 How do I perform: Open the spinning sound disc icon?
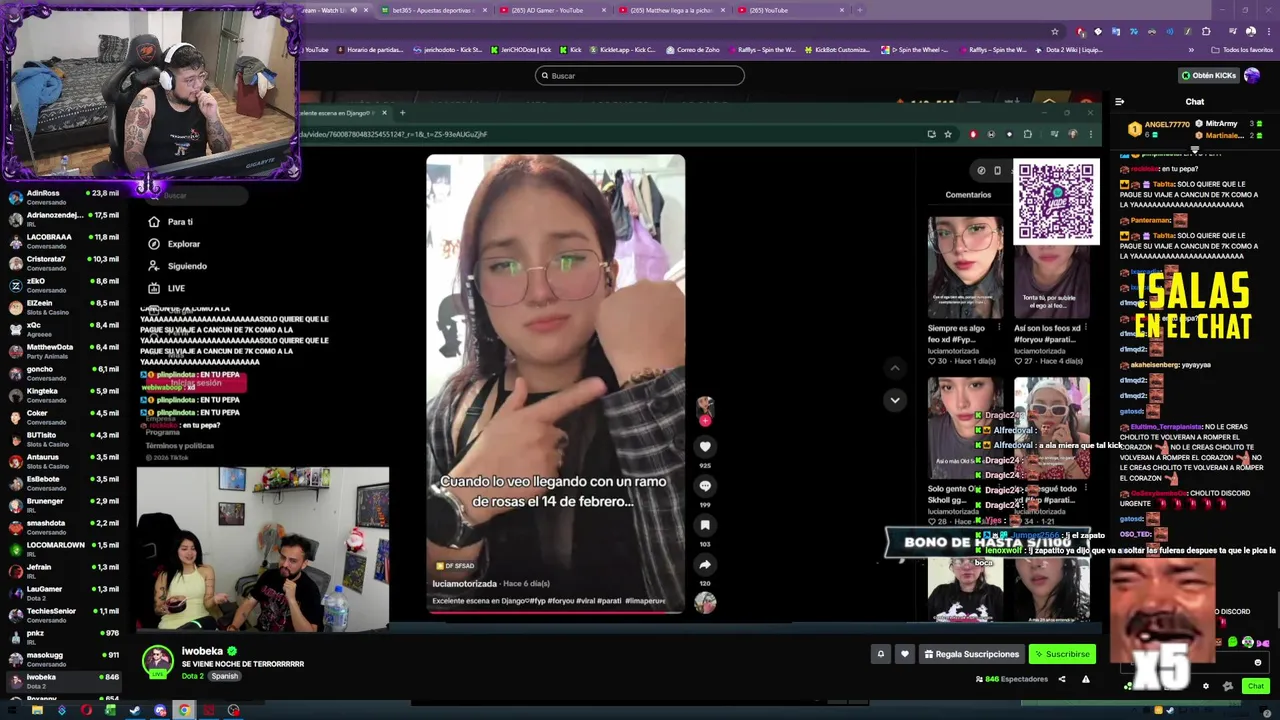(x=705, y=602)
